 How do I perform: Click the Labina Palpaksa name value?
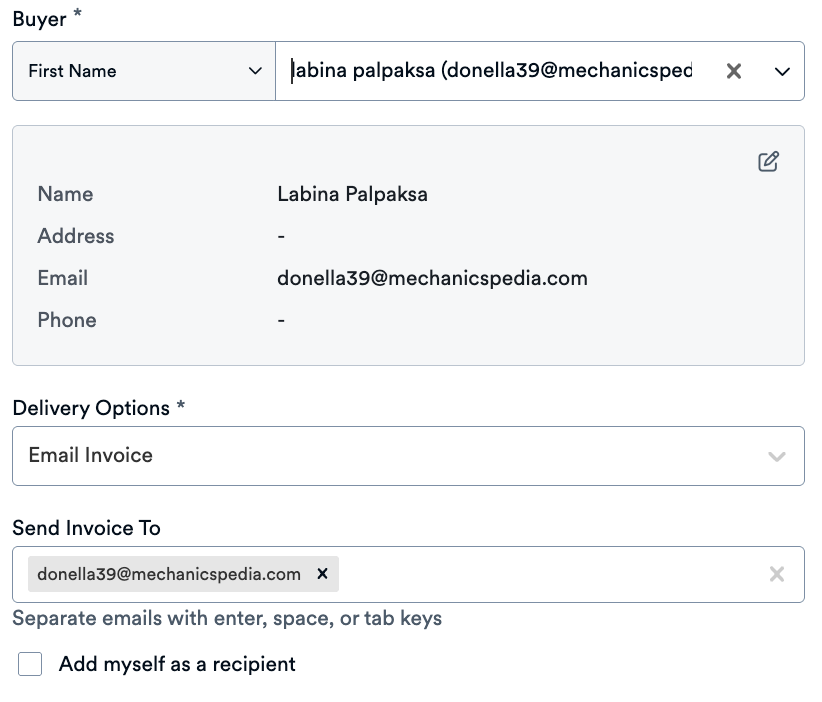(x=352, y=194)
